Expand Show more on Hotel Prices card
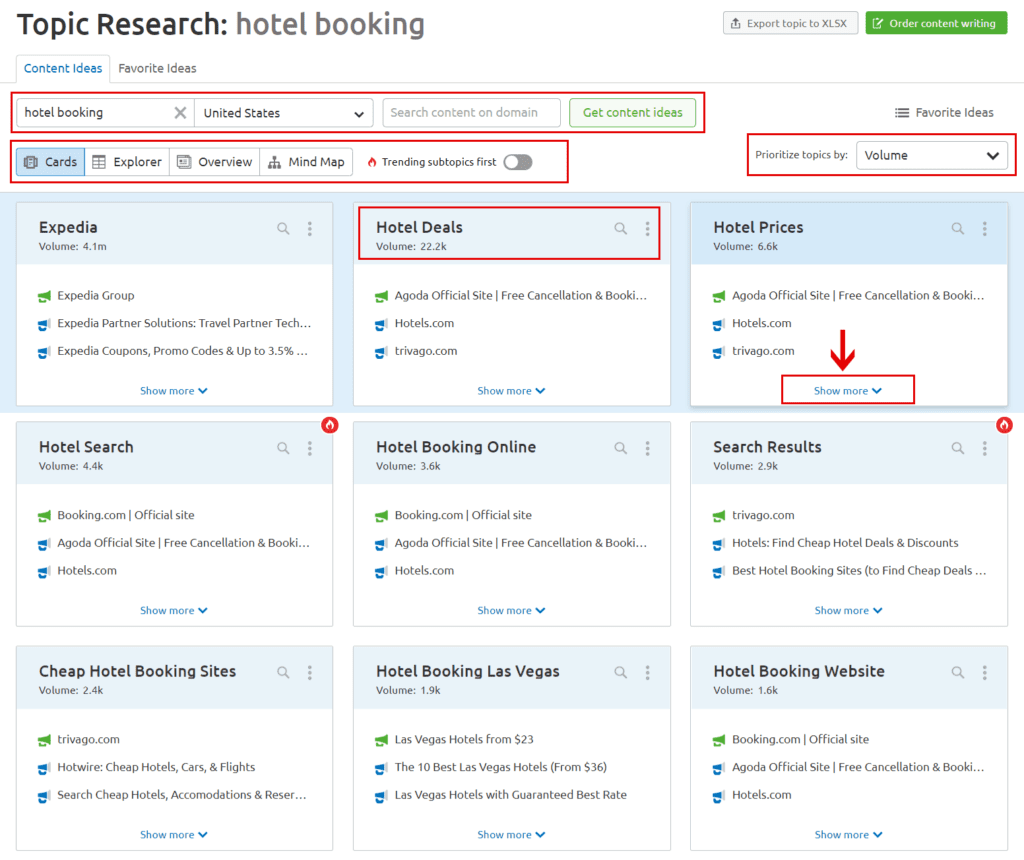 tap(848, 390)
